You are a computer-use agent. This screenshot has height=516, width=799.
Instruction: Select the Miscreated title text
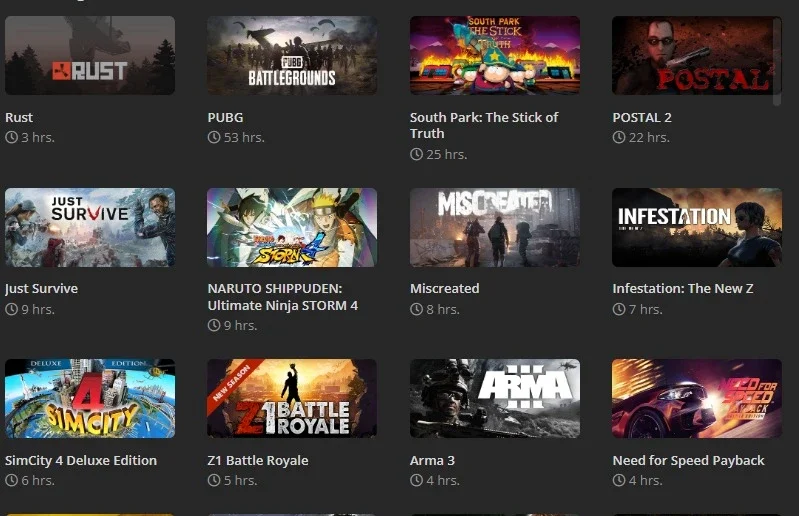445,289
